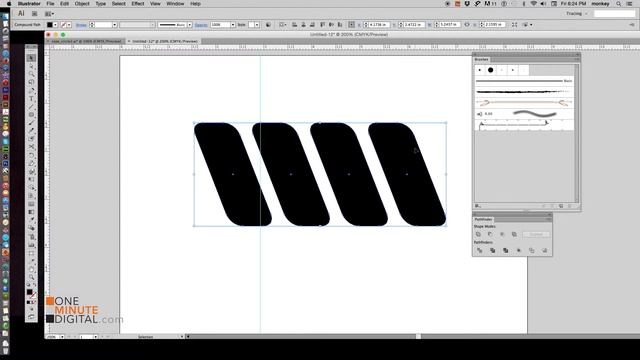
Task: Click the Minus Front shape mode icon
Action: pos(490,234)
